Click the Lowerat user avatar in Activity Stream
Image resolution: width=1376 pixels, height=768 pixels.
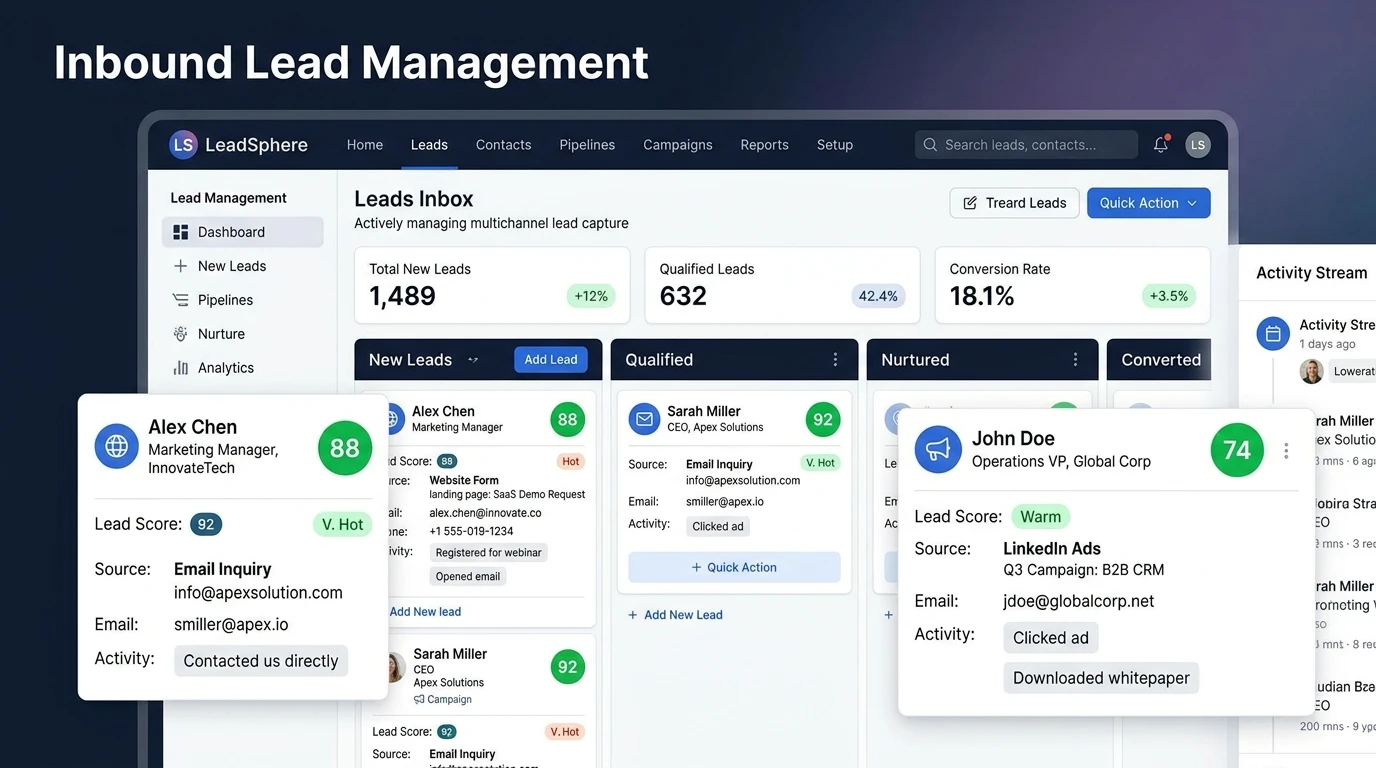(x=1312, y=371)
